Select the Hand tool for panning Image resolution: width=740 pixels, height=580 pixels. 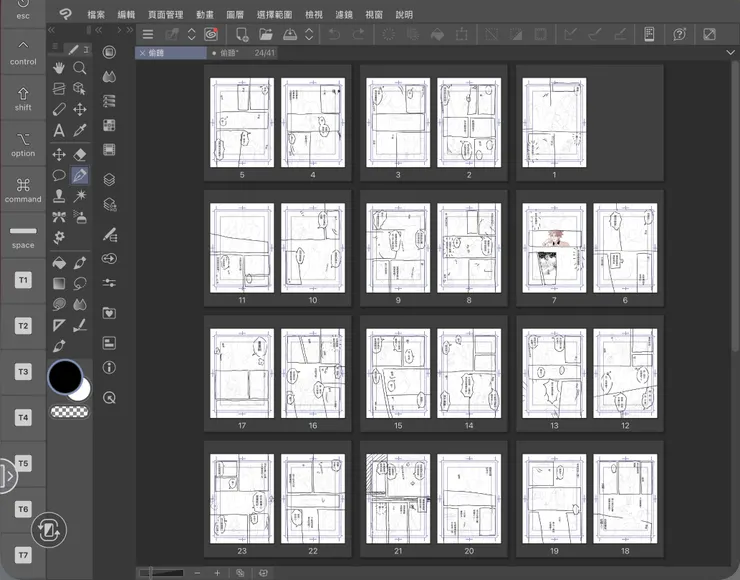pos(59,68)
